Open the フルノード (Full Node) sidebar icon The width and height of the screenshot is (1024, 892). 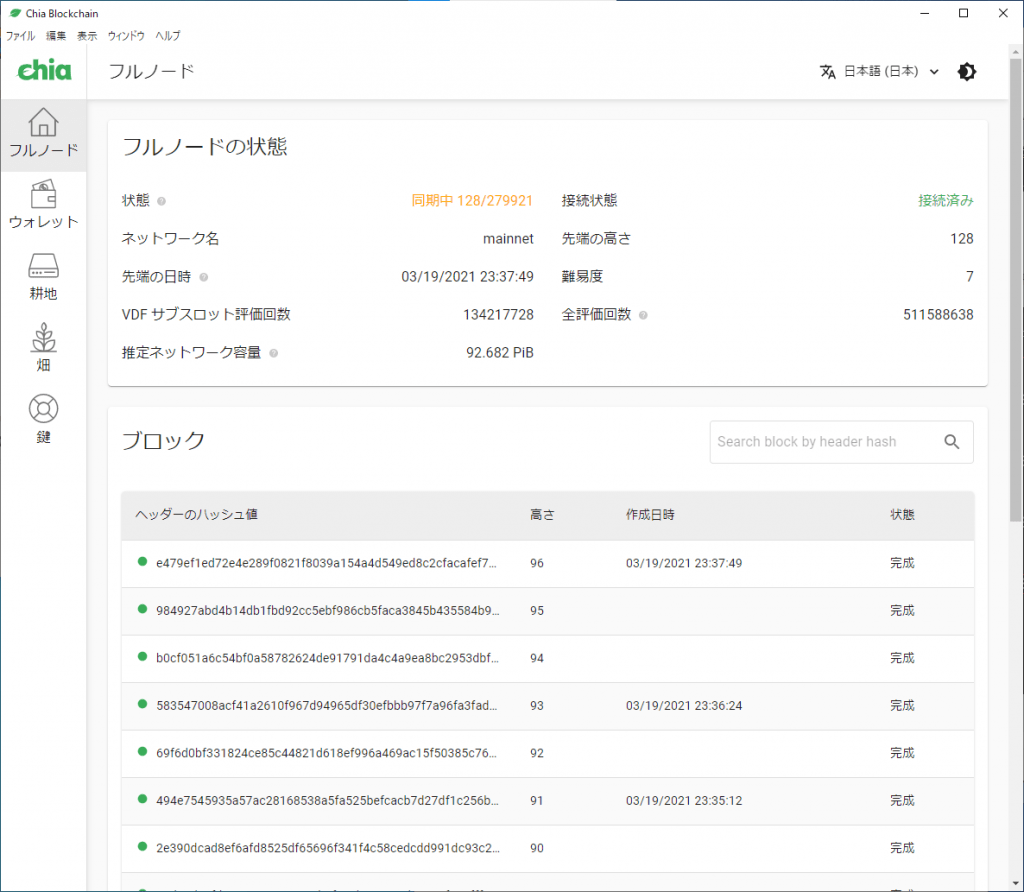tap(43, 123)
